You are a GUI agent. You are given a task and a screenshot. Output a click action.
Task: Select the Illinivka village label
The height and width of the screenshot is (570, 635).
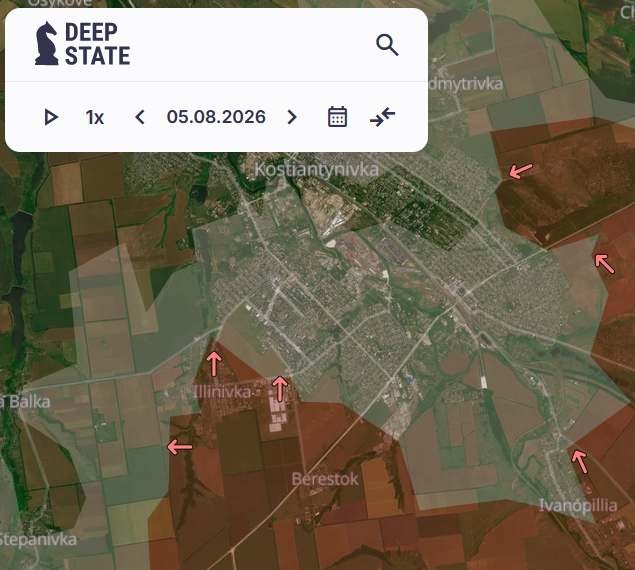[222, 392]
